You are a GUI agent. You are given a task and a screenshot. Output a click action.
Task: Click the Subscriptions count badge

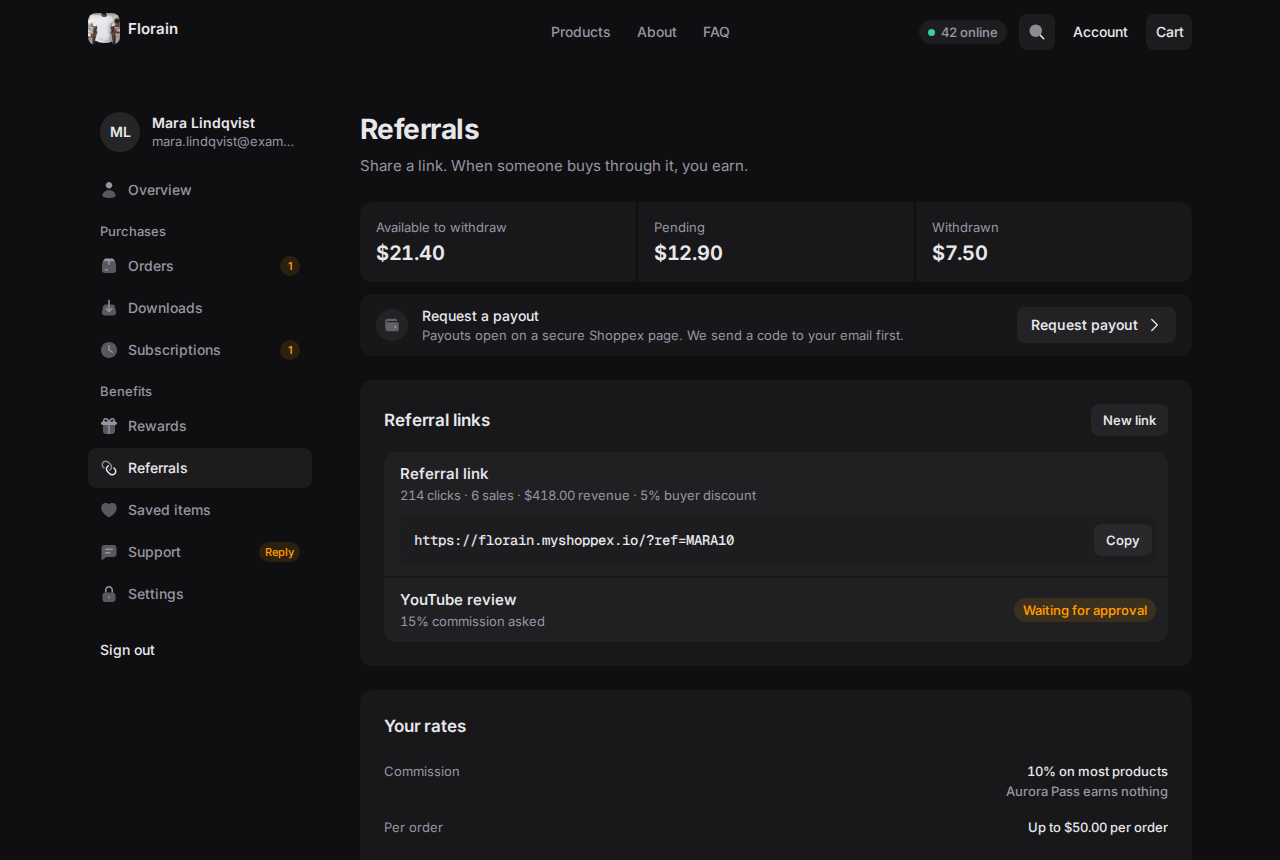[x=290, y=350]
